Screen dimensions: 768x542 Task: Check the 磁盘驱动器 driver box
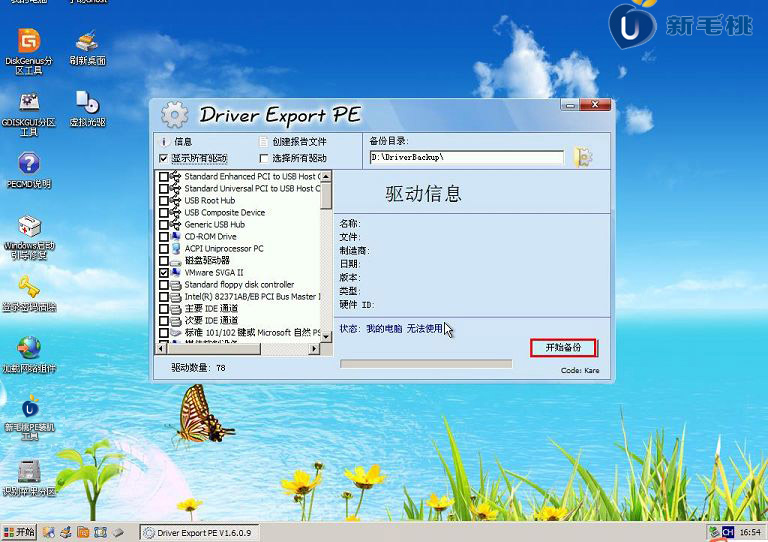pos(164,260)
